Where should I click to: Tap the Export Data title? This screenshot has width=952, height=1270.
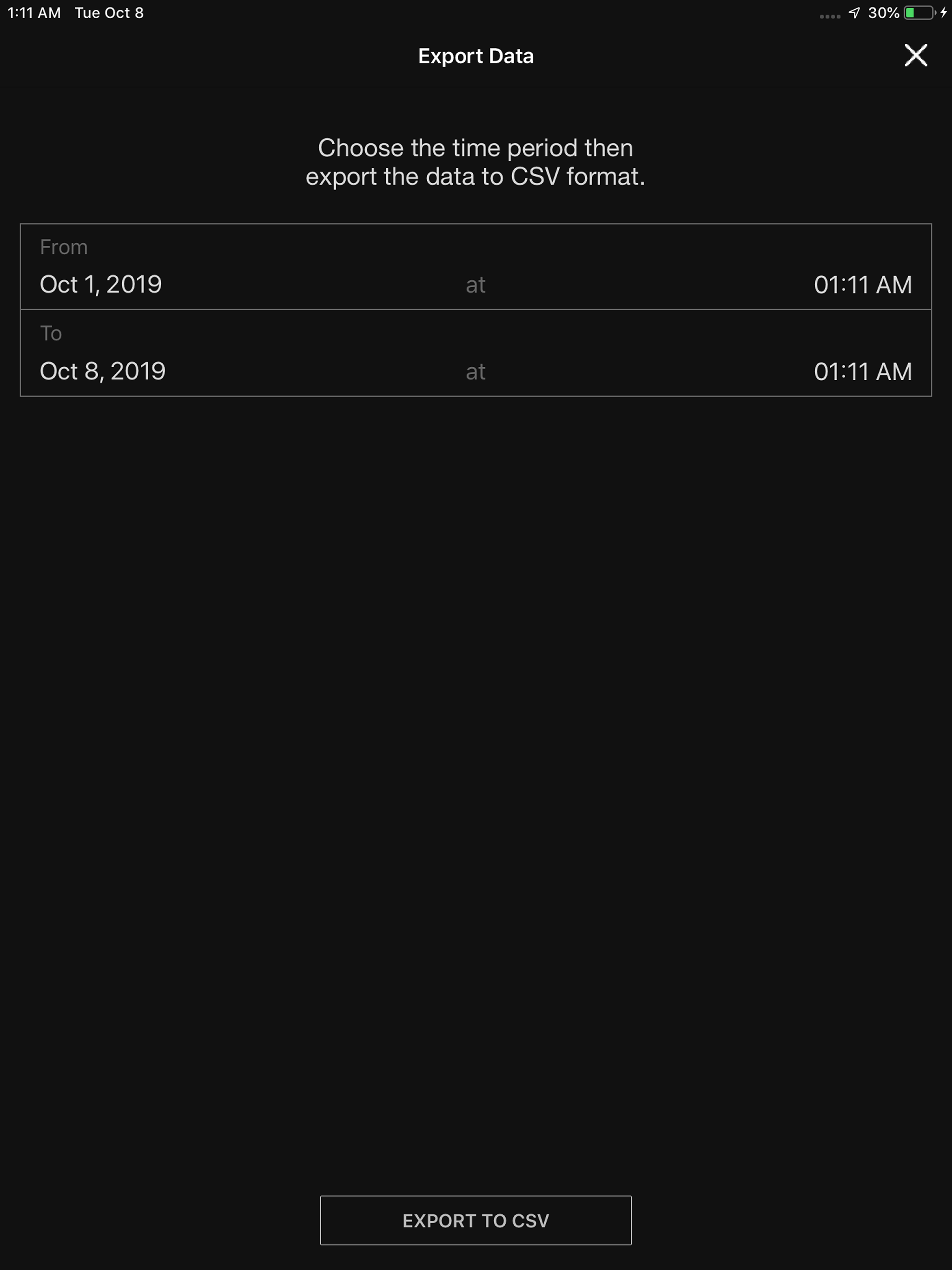476,56
